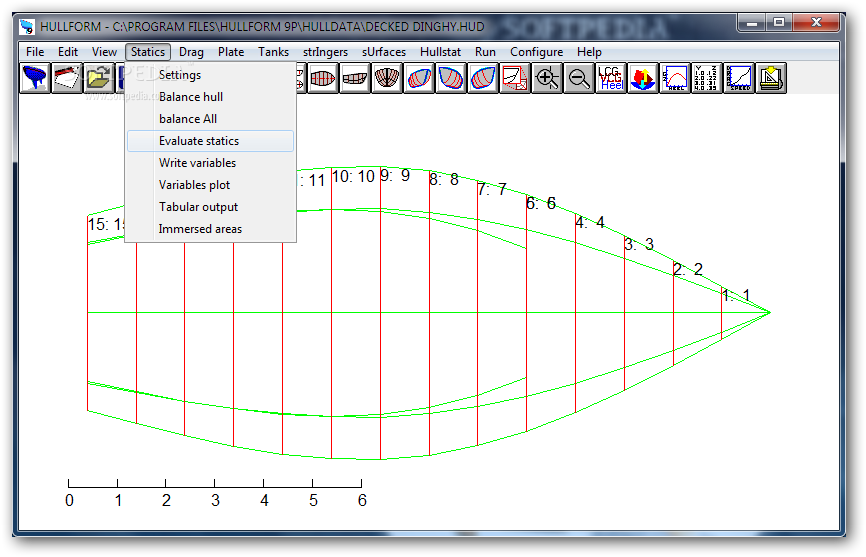Select Immersed areas menu entry
This screenshot has width=866, height=557.
(x=210, y=229)
